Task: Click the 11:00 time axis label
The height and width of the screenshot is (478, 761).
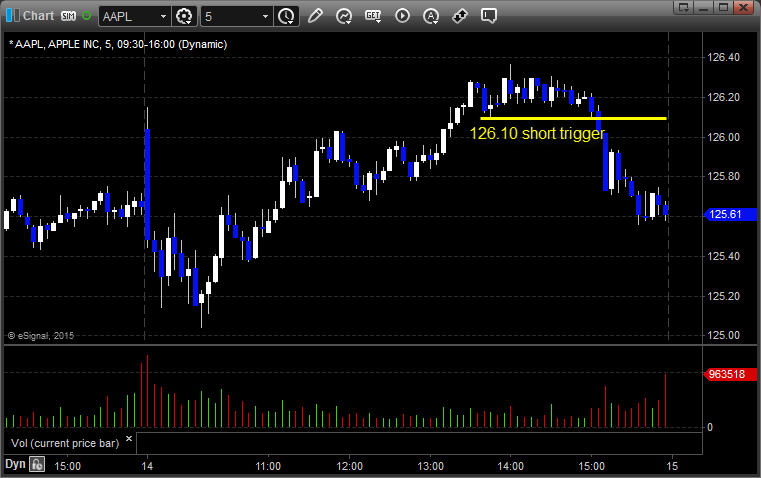Action: 268,466
